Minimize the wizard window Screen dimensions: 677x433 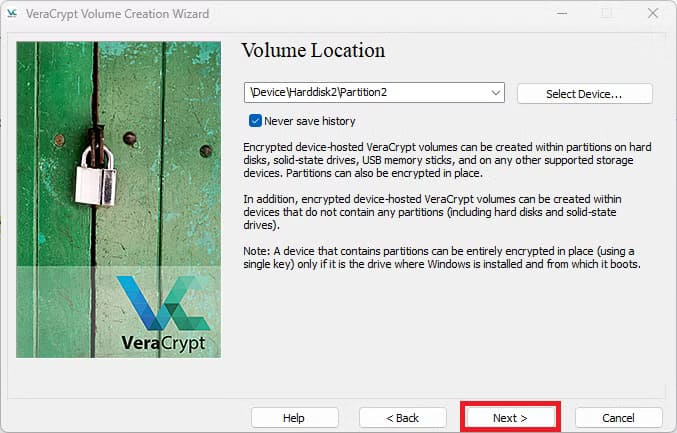pyautogui.click(x=562, y=13)
